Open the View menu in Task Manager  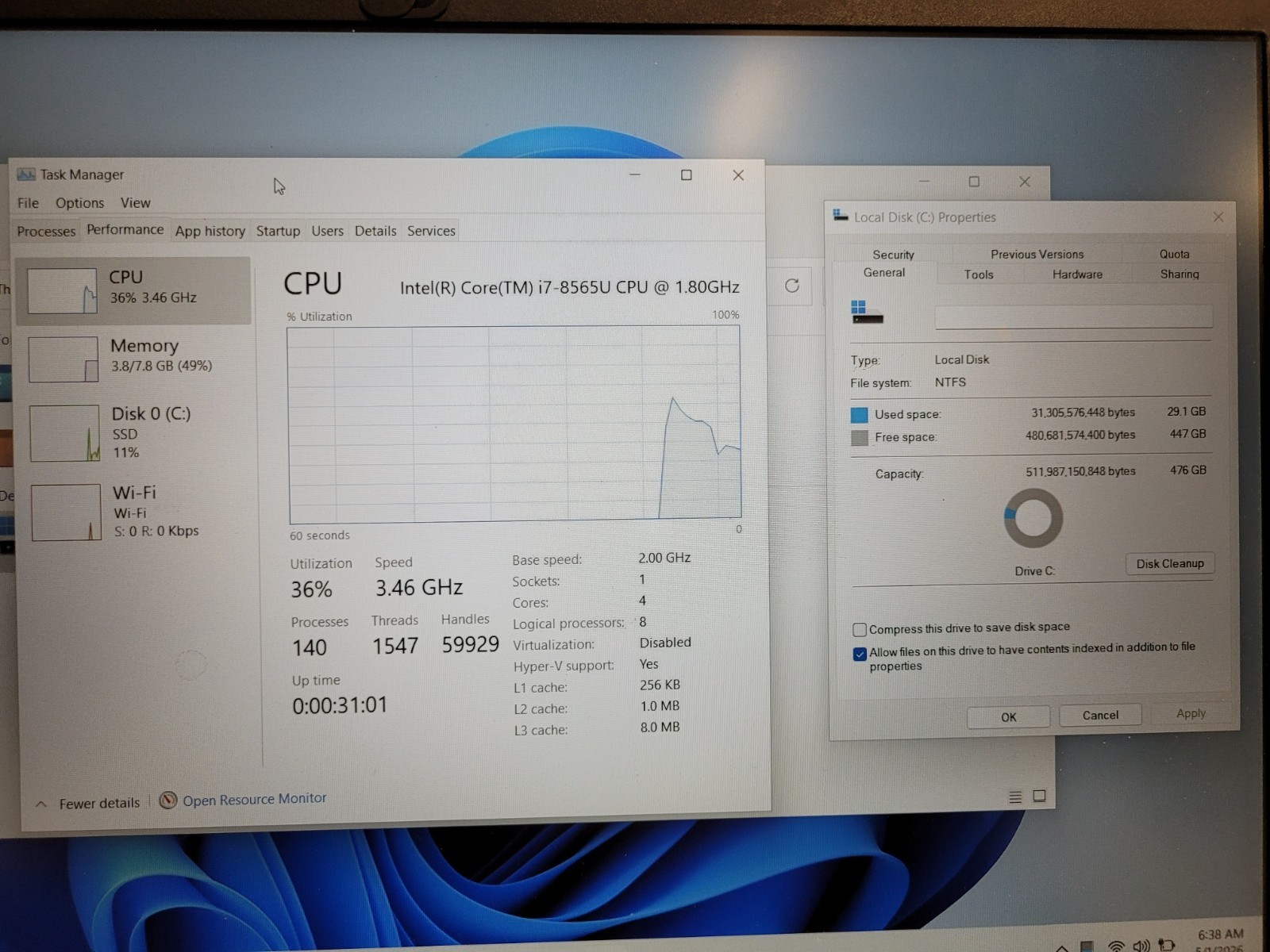[x=136, y=203]
